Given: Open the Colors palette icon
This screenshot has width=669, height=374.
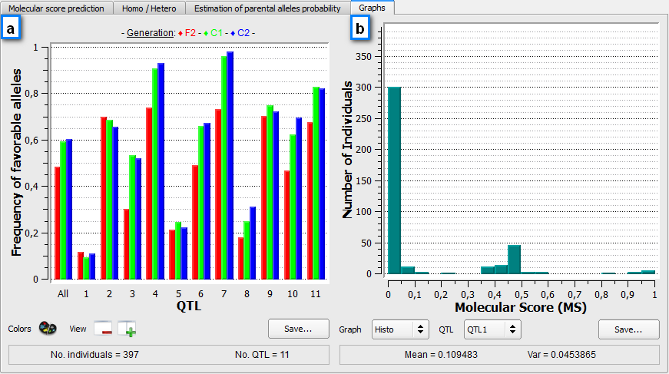Looking at the screenshot, I should [x=48, y=329].
